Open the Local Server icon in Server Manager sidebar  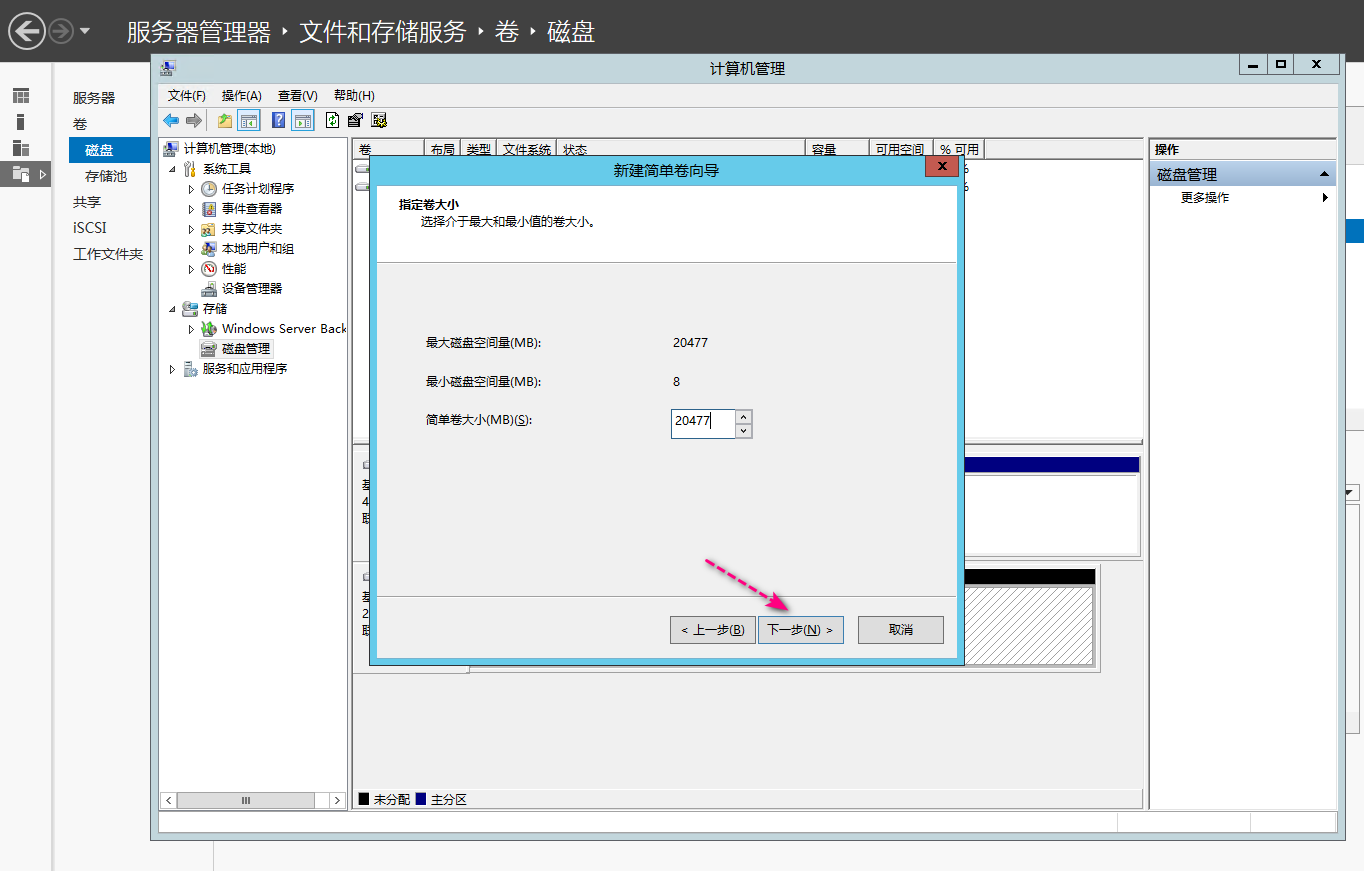[21, 122]
